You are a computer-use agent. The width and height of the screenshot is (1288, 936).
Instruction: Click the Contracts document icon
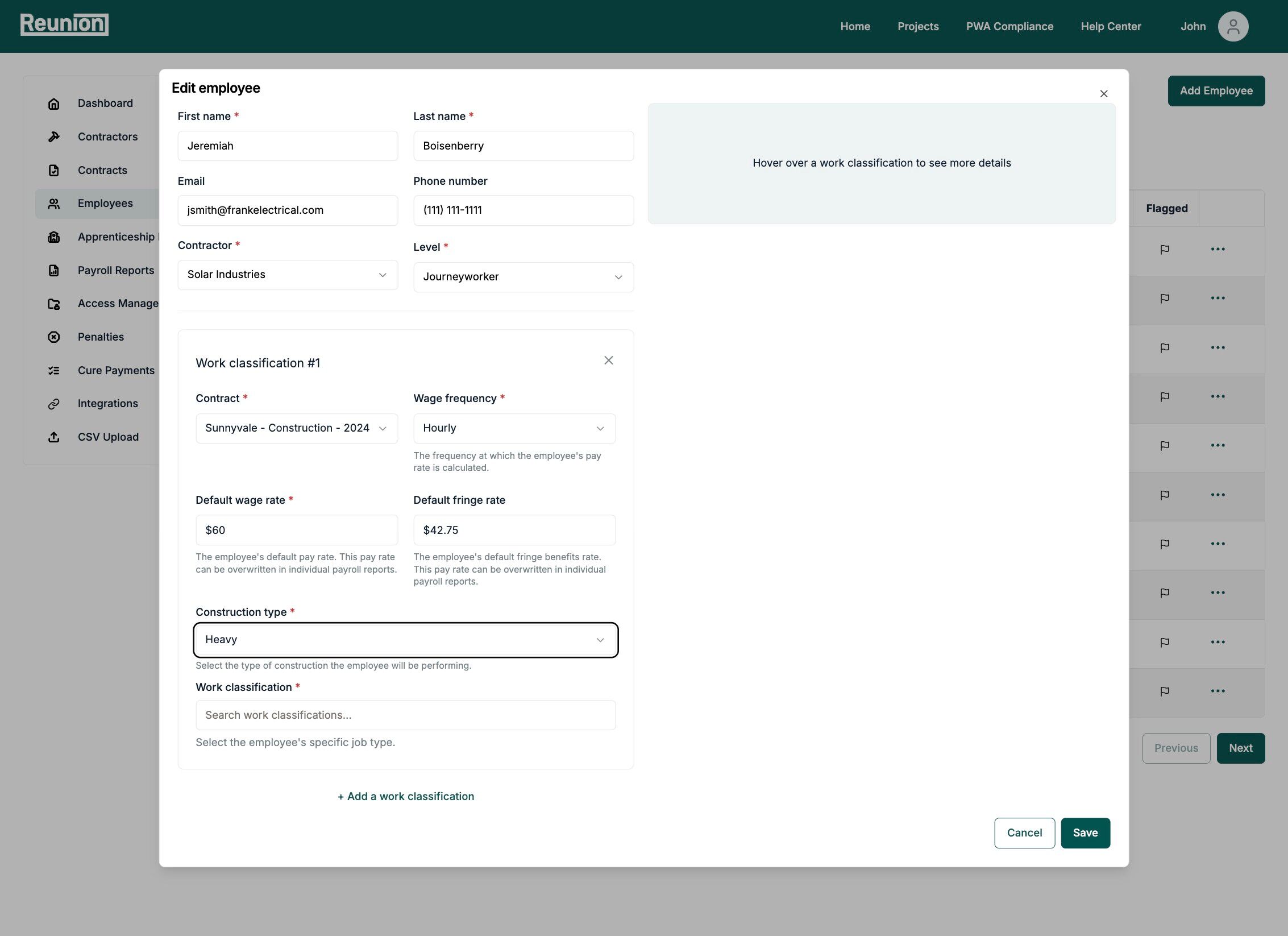(x=54, y=170)
